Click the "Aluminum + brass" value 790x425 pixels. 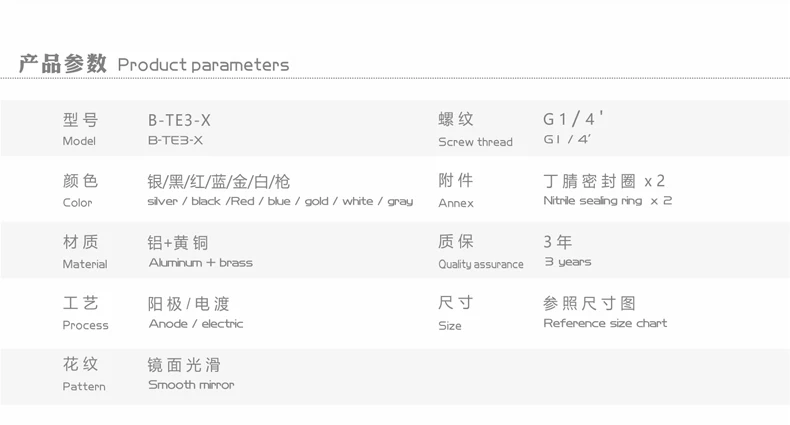(x=200, y=262)
